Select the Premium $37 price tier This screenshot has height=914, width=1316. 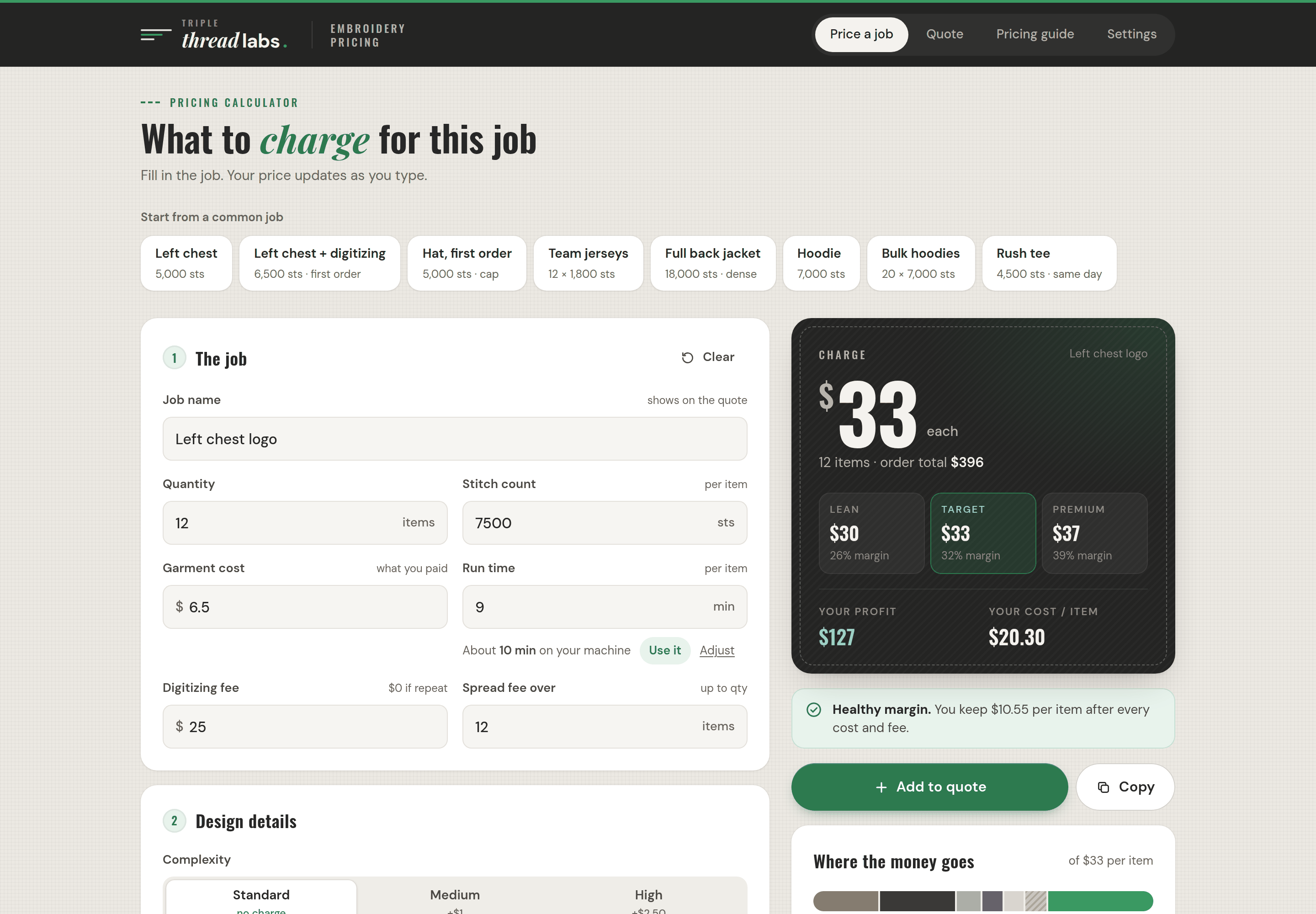tap(1094, 533)
